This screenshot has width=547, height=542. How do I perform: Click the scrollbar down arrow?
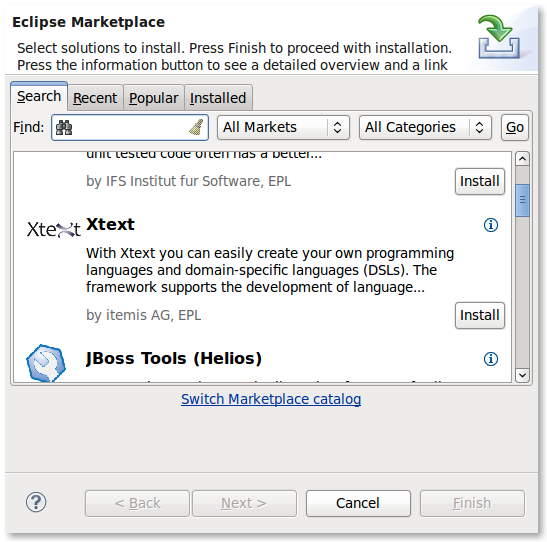click(x=522, y=375)
